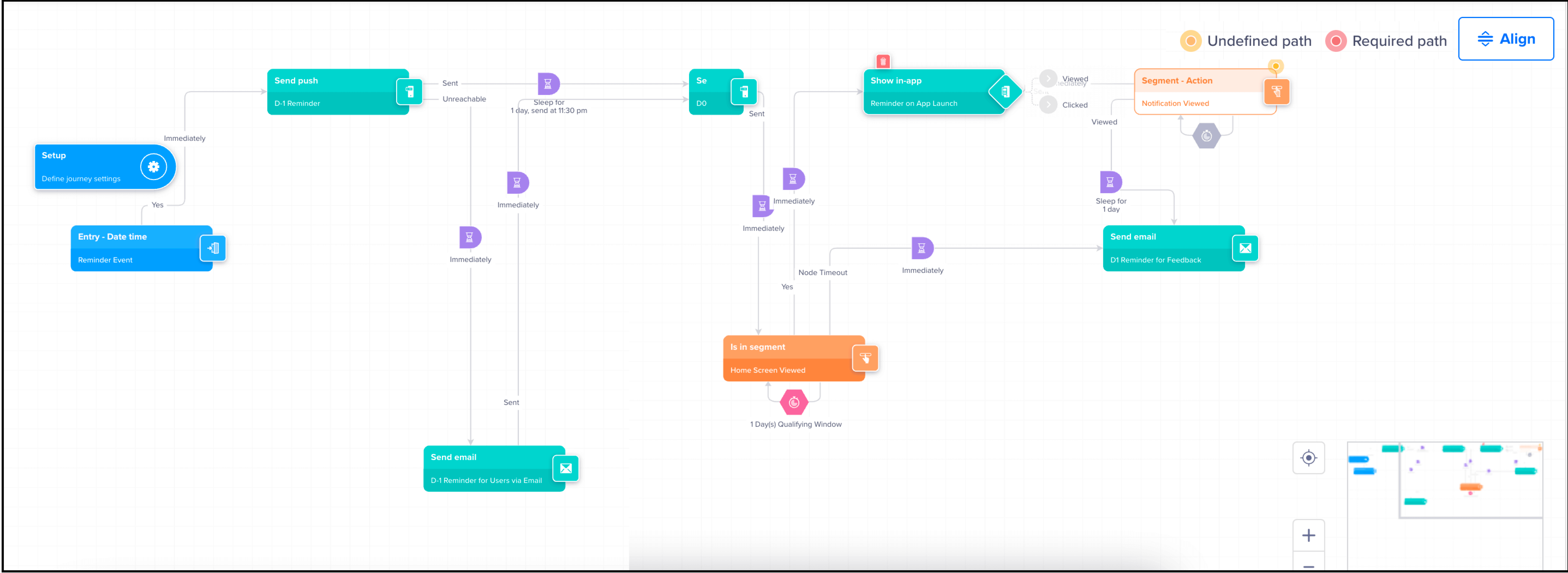This screenshot has height=573, width=1568.
Task: Select the Send email D-1 Reminder for Users node
Action: tap(487, 468)
